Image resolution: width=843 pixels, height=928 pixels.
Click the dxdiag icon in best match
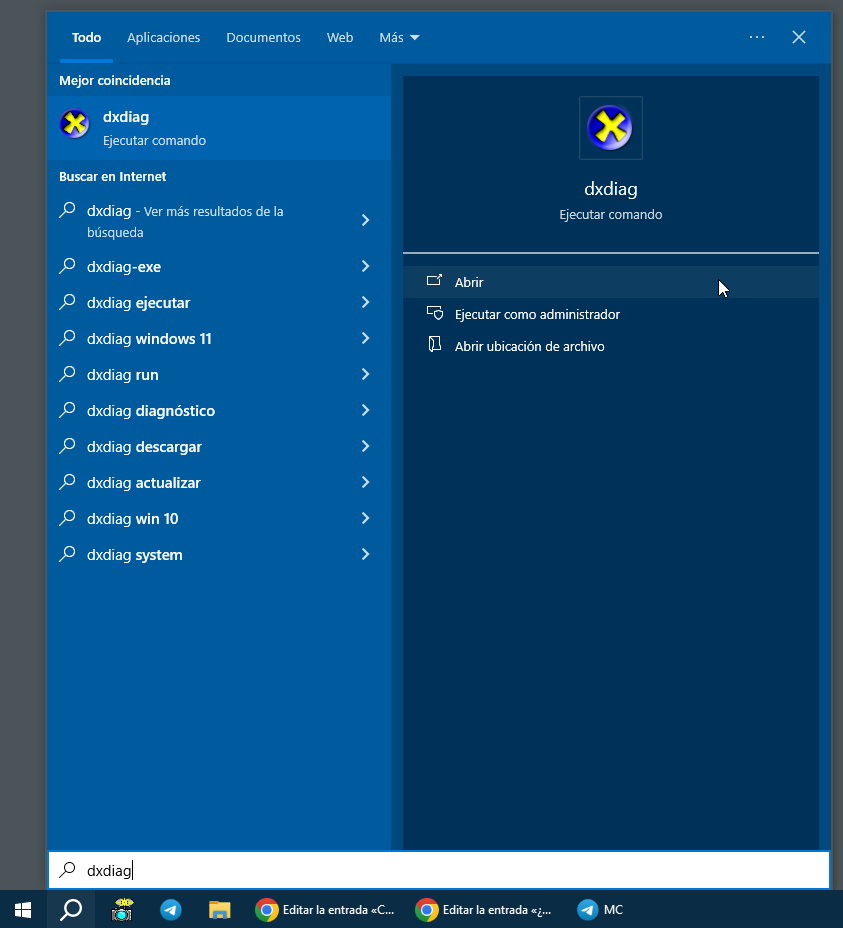pos(75,124)
